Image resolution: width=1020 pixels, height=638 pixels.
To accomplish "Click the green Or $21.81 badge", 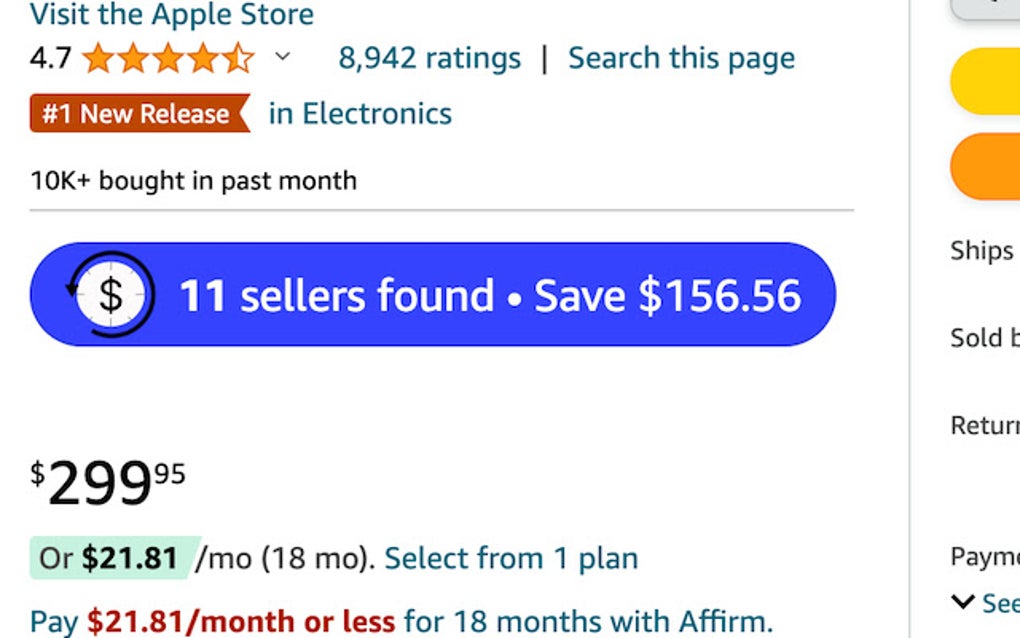I will pos(110,558).
